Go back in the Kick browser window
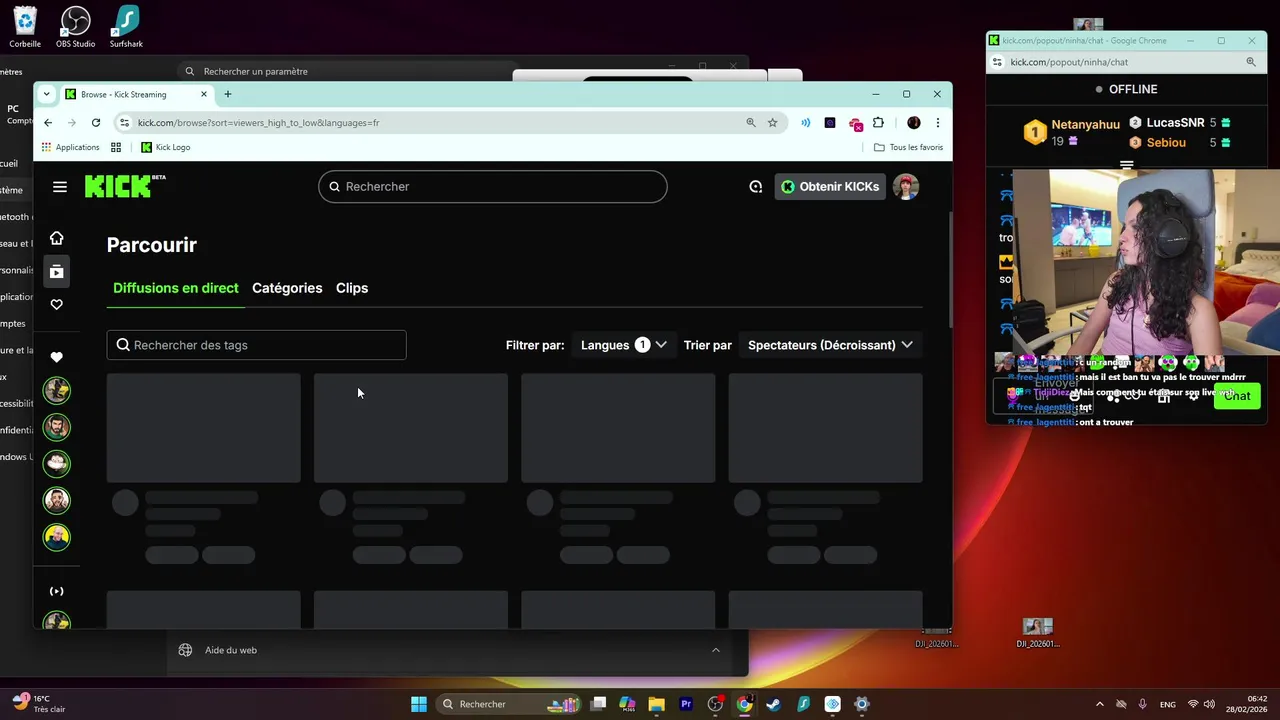Screen dimensions: 1280x720 [48, 123]
